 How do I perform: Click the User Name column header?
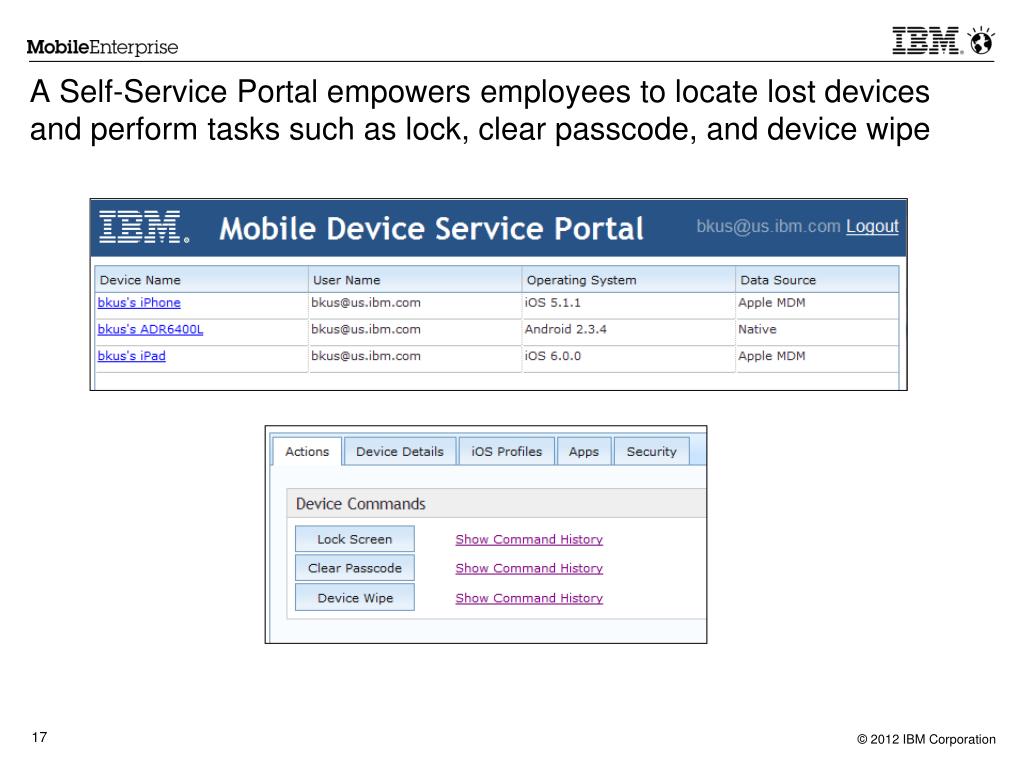coord(415,280)
